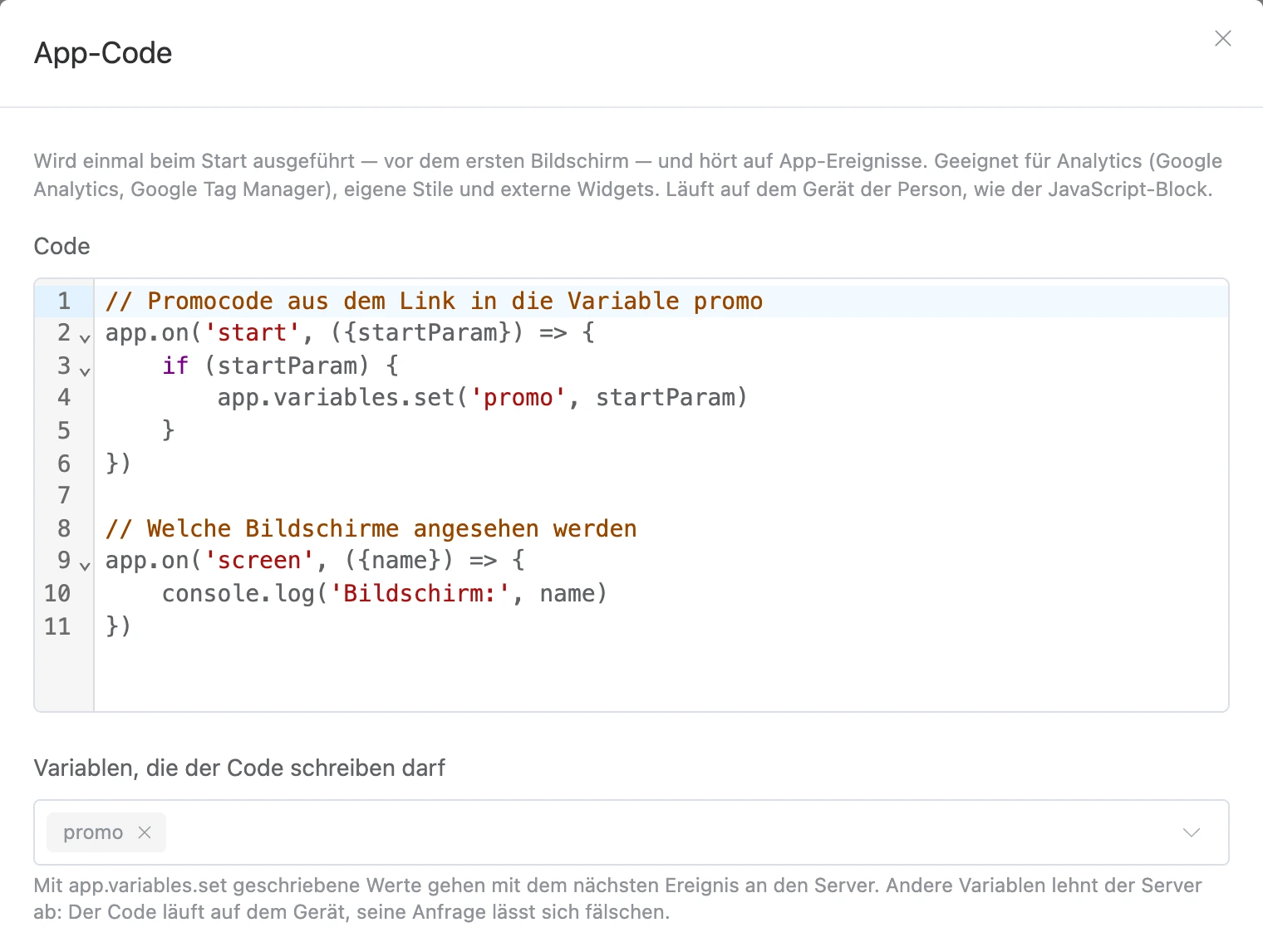Screen dimensions: 1263x952
Task: Click line number 11 in gutter
Action: (57, 626)
